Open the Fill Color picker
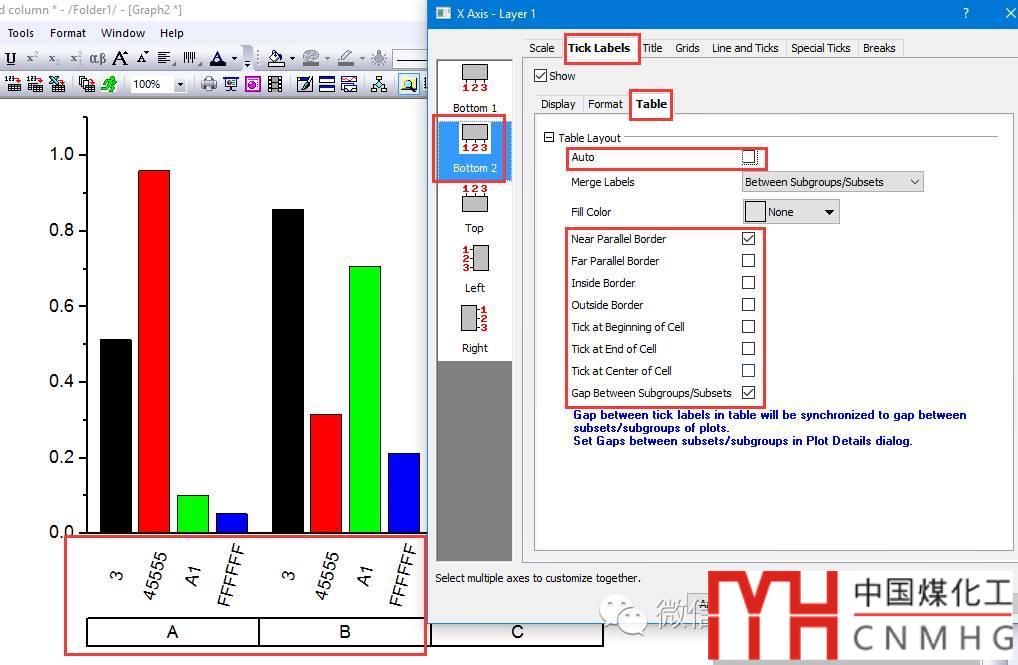1018x665 pixels. (x=790, y=212)
